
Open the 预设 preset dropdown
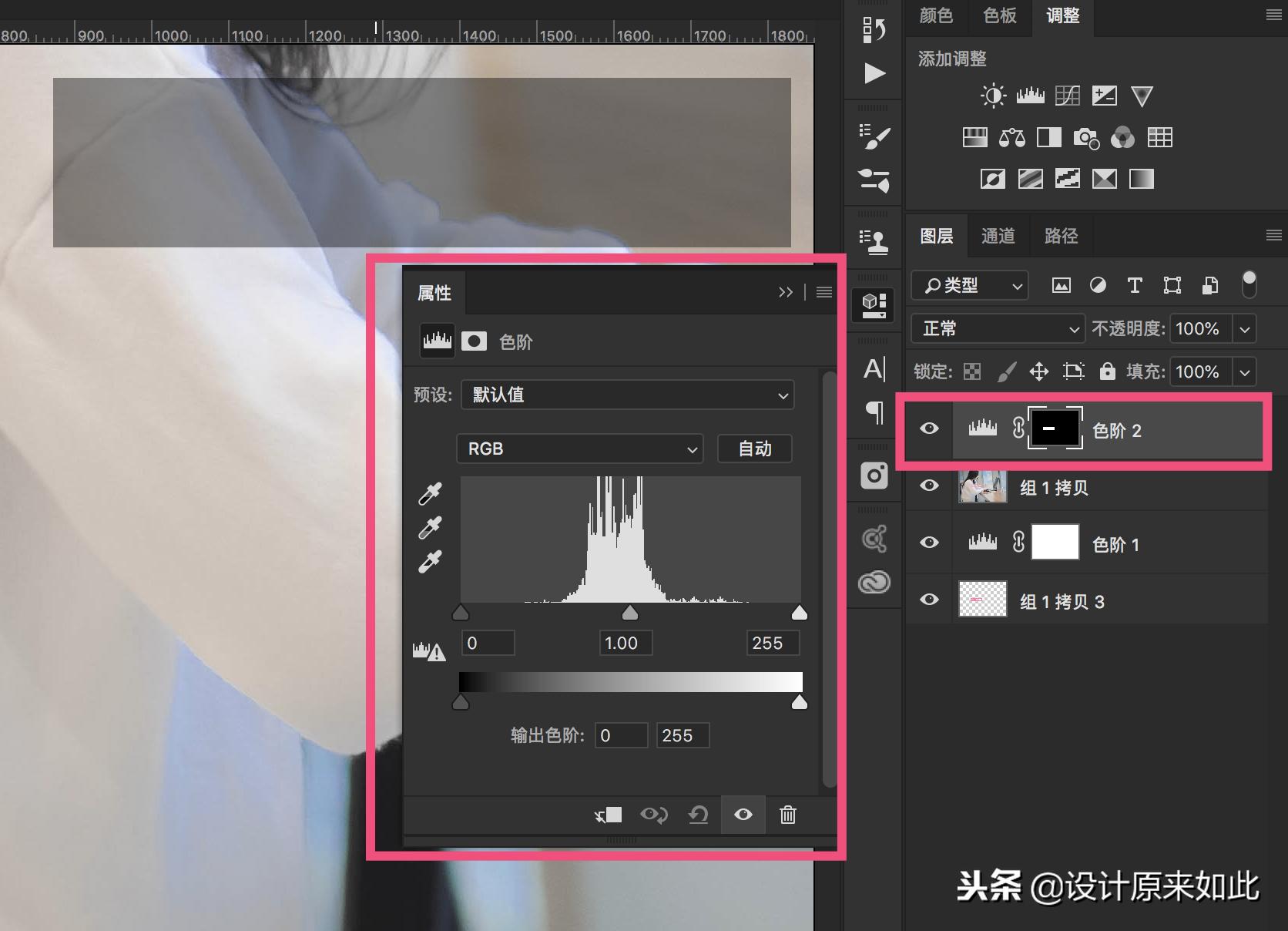(x=627, y=395)
